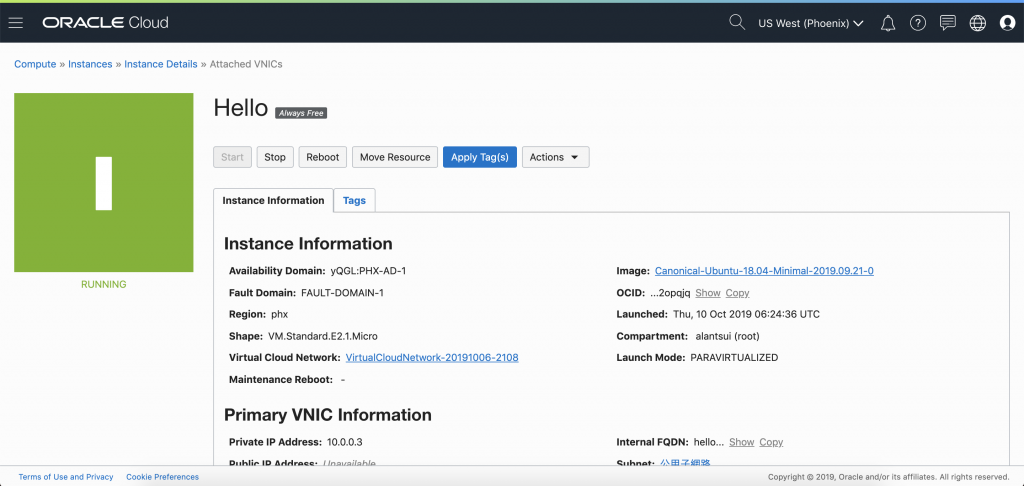Click the Primary VNIC Information heading
1024x486 pixels.
pyautogui.click(x=328, y=415)
